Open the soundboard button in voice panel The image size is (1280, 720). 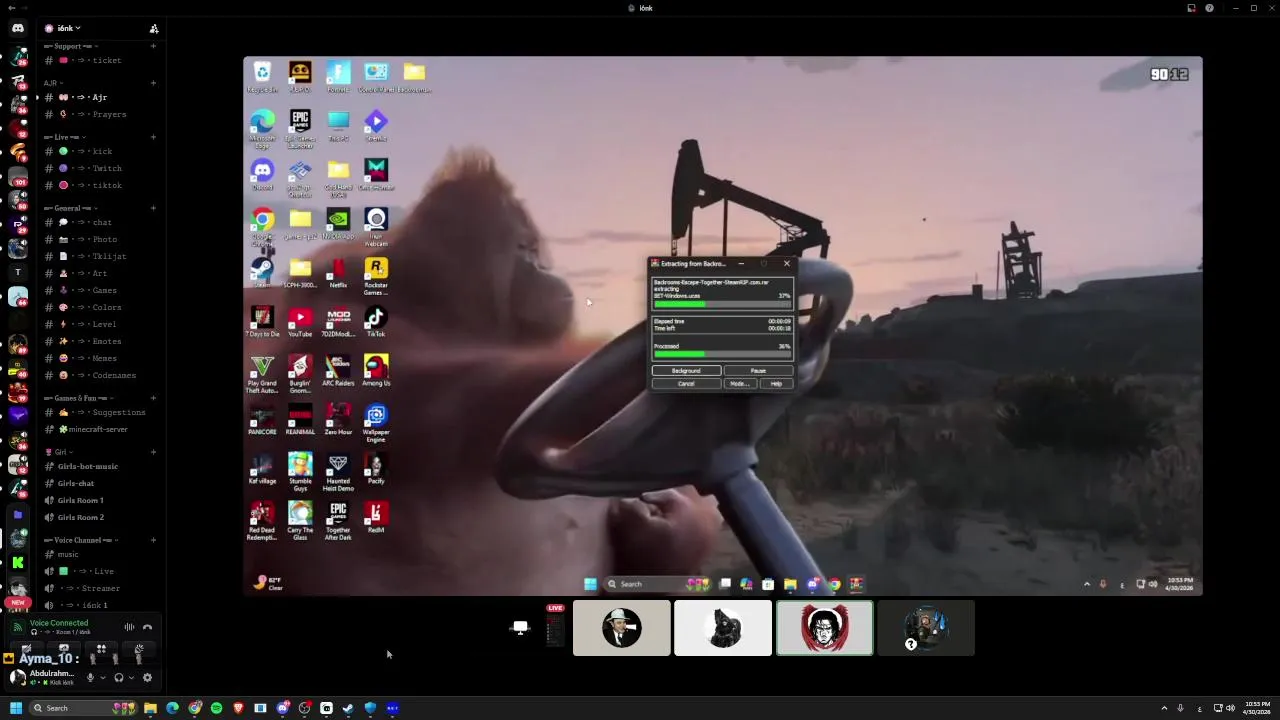139,649
